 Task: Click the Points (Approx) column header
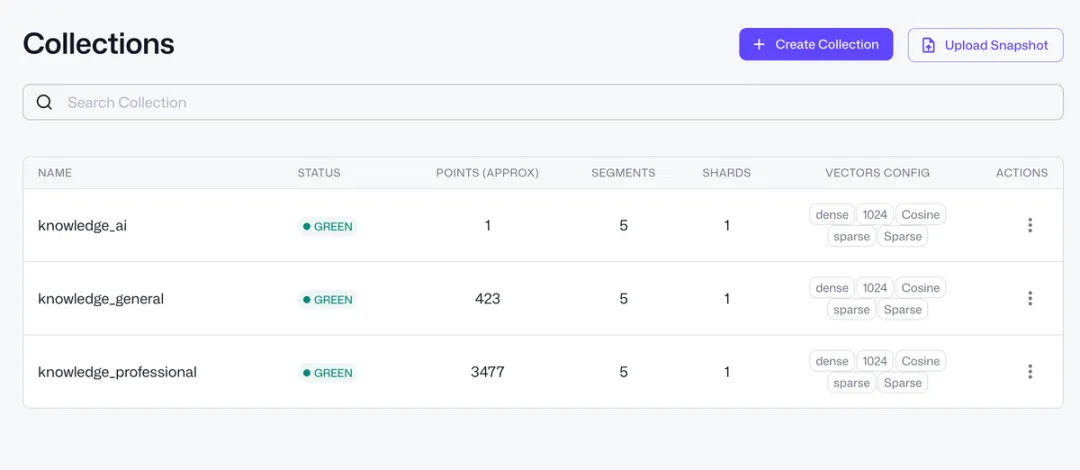point(487,173)
